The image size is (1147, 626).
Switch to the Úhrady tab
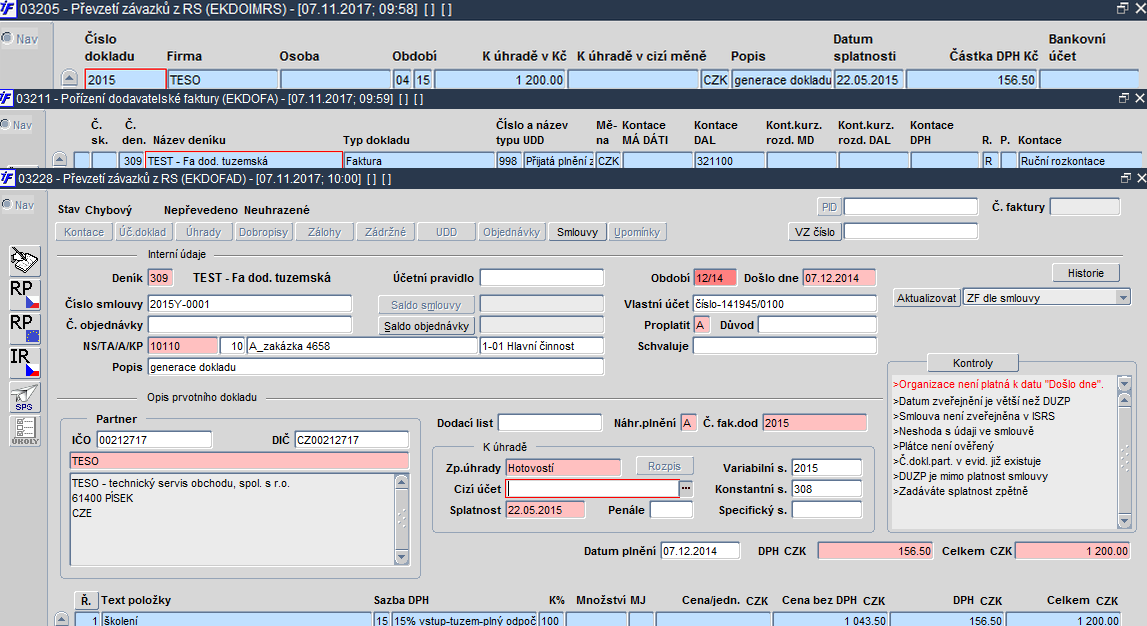pos(203,232)
